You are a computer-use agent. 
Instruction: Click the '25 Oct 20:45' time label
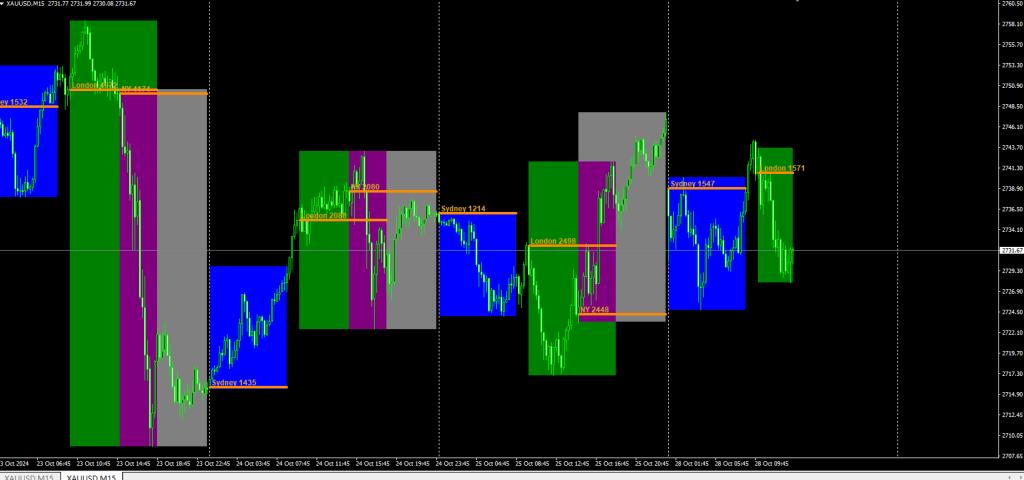pyautogui.click(x=652, y=464)
